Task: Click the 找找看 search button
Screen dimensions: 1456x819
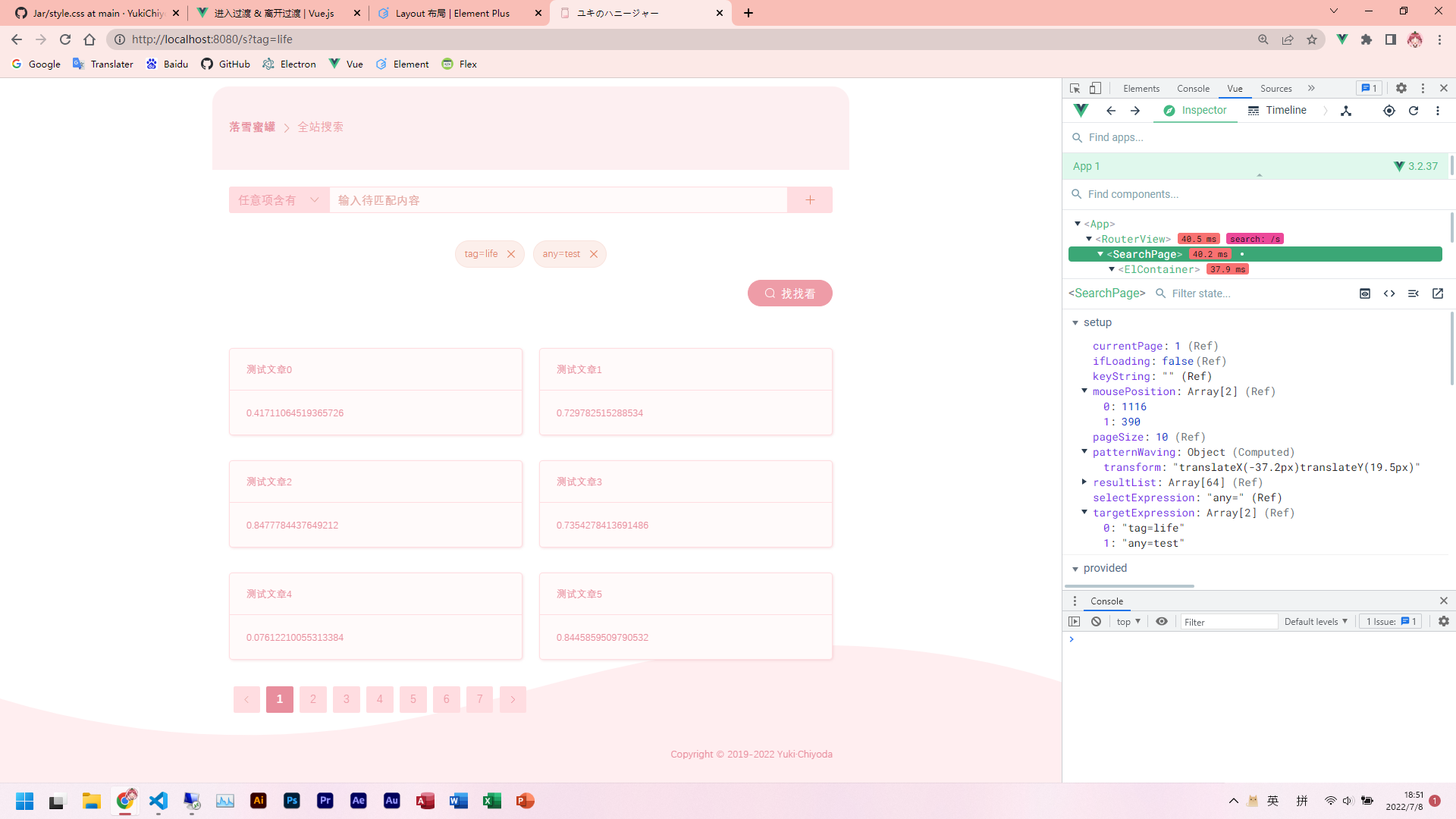Action: point(789,293)
